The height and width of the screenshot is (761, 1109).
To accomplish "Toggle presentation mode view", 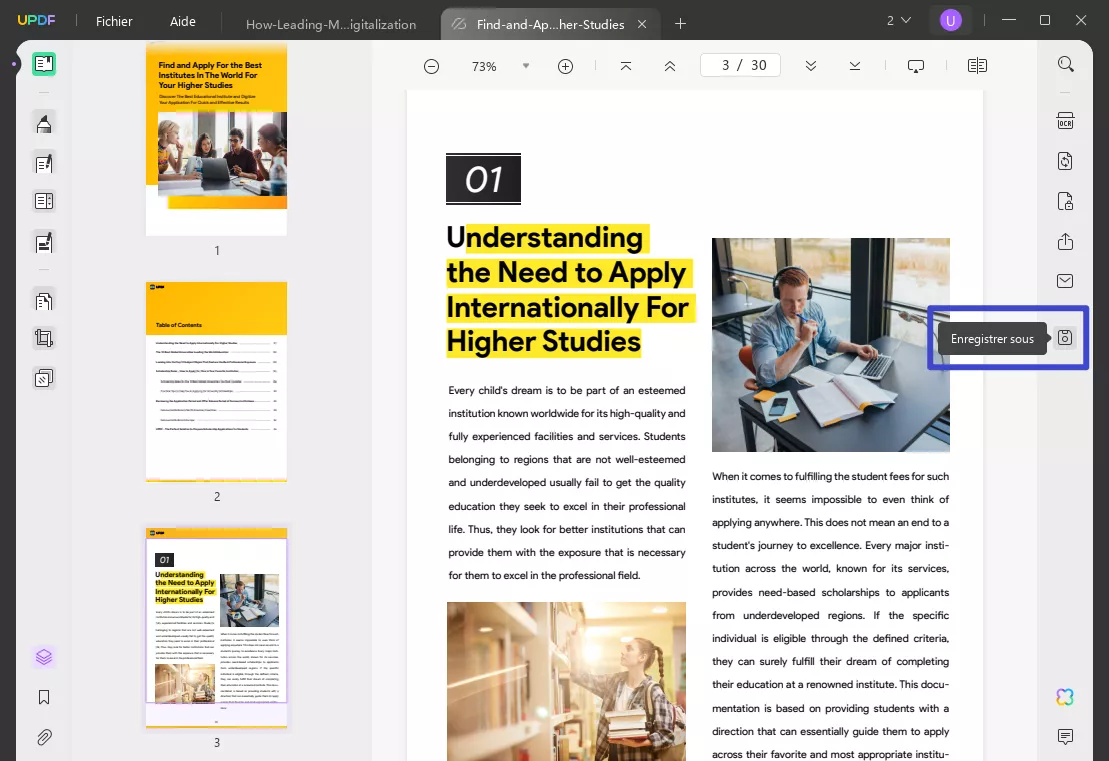I will click(x=915, y=65).
